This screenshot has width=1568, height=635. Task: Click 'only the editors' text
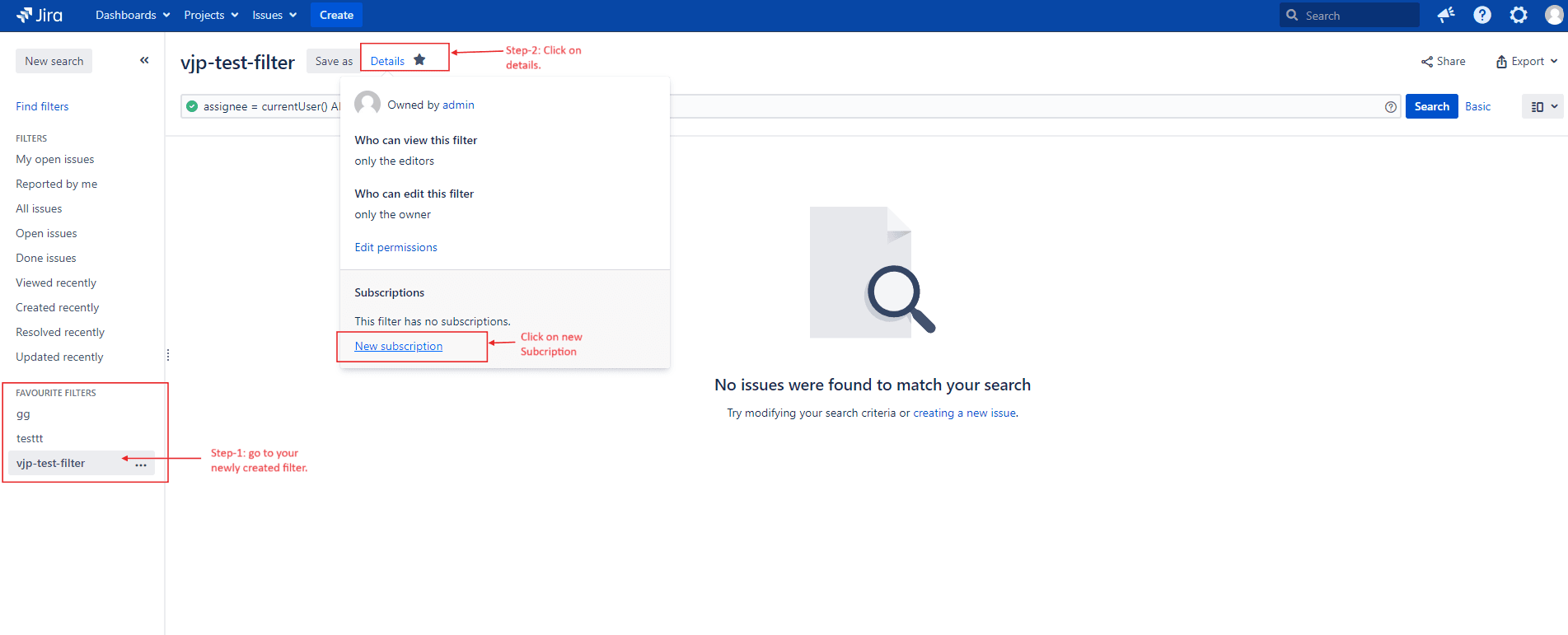pos(394,161)
